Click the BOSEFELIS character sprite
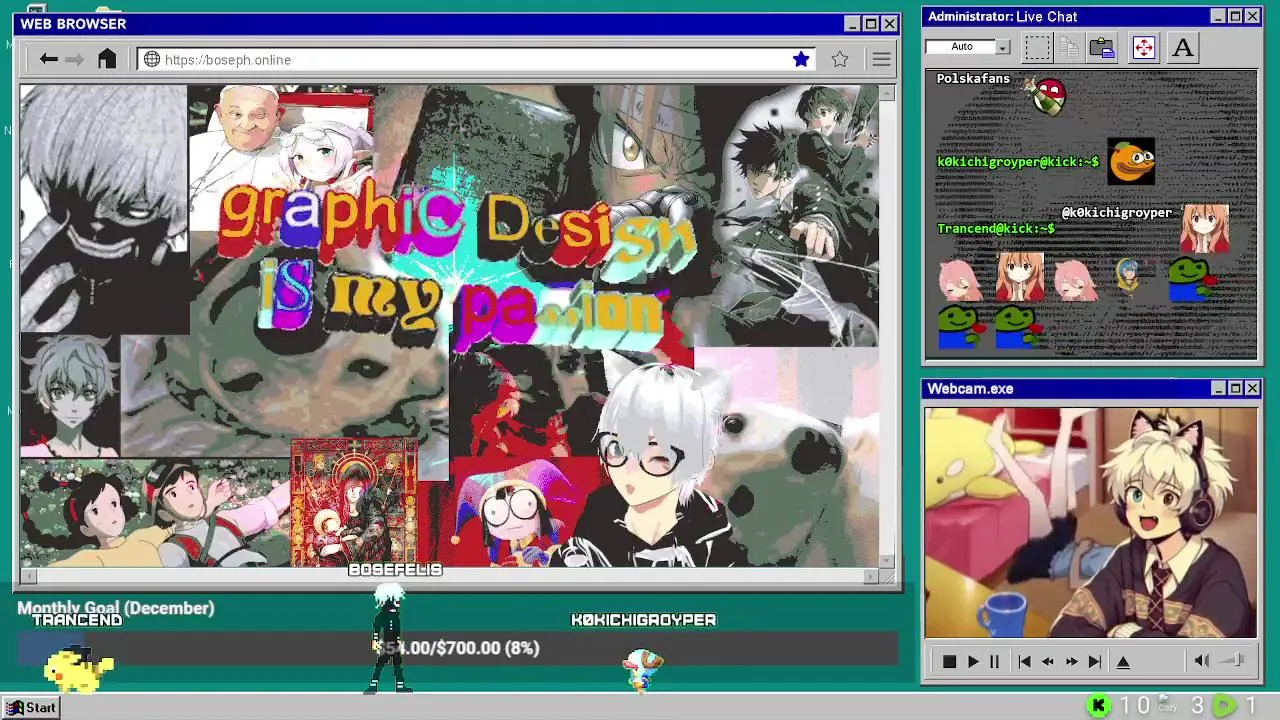1280x720 pixels. (x=388, y=640)
